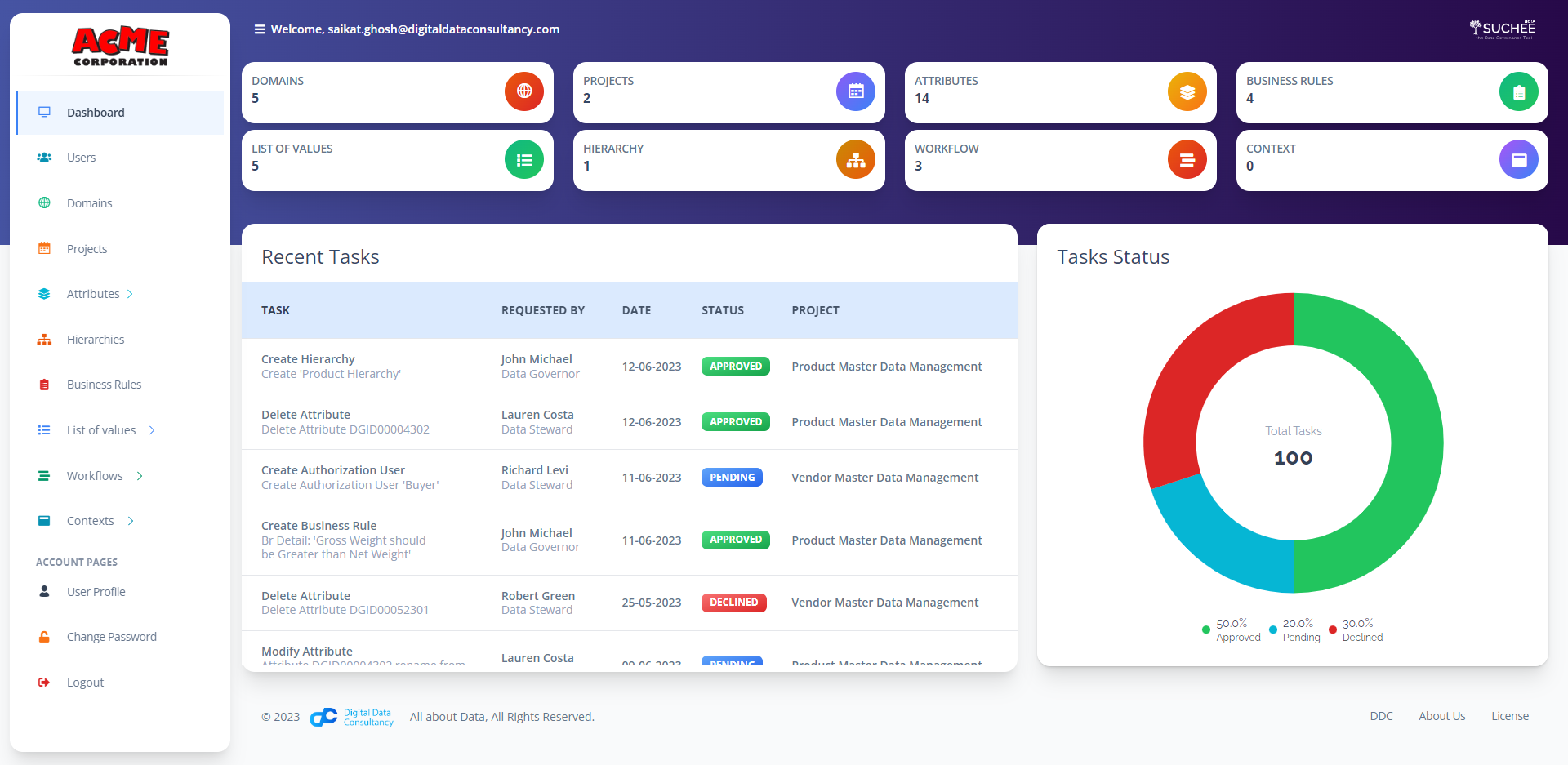Click the list icon on List of Values card
This screenshot has height=765, width=1568.
(523, 159)
